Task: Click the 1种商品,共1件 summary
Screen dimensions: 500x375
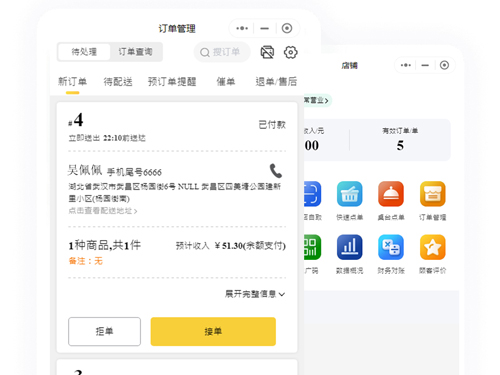Action: coord(105,245)
